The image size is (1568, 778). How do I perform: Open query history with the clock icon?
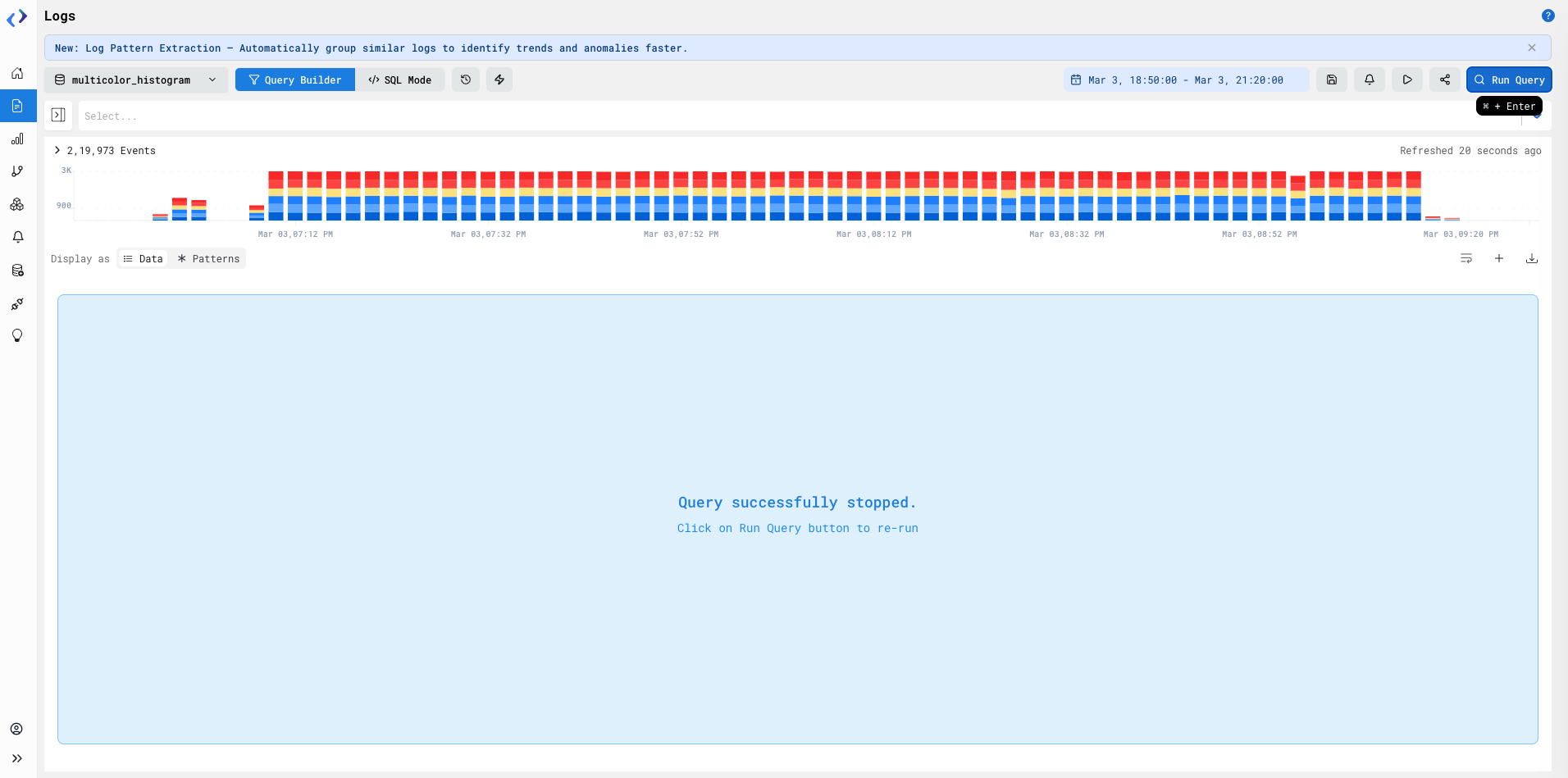click(x=466, y=80)
